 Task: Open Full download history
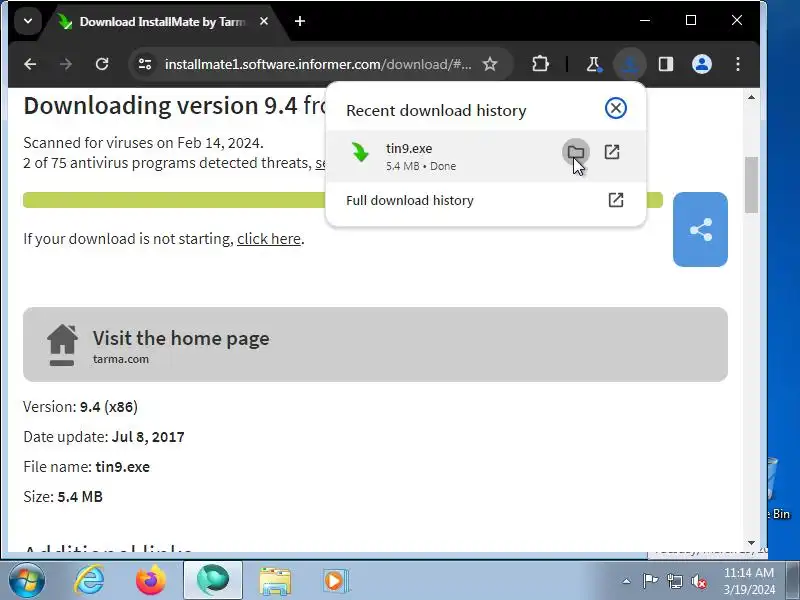click(485, 200)
